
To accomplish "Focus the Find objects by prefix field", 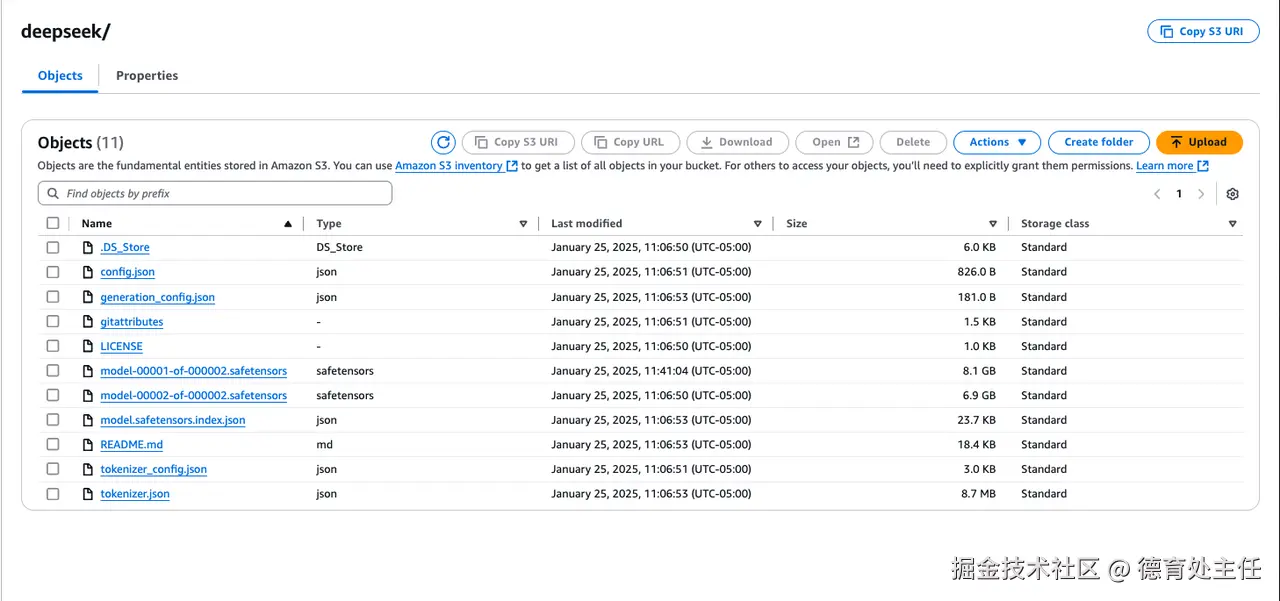I will (x=215, y=194).
